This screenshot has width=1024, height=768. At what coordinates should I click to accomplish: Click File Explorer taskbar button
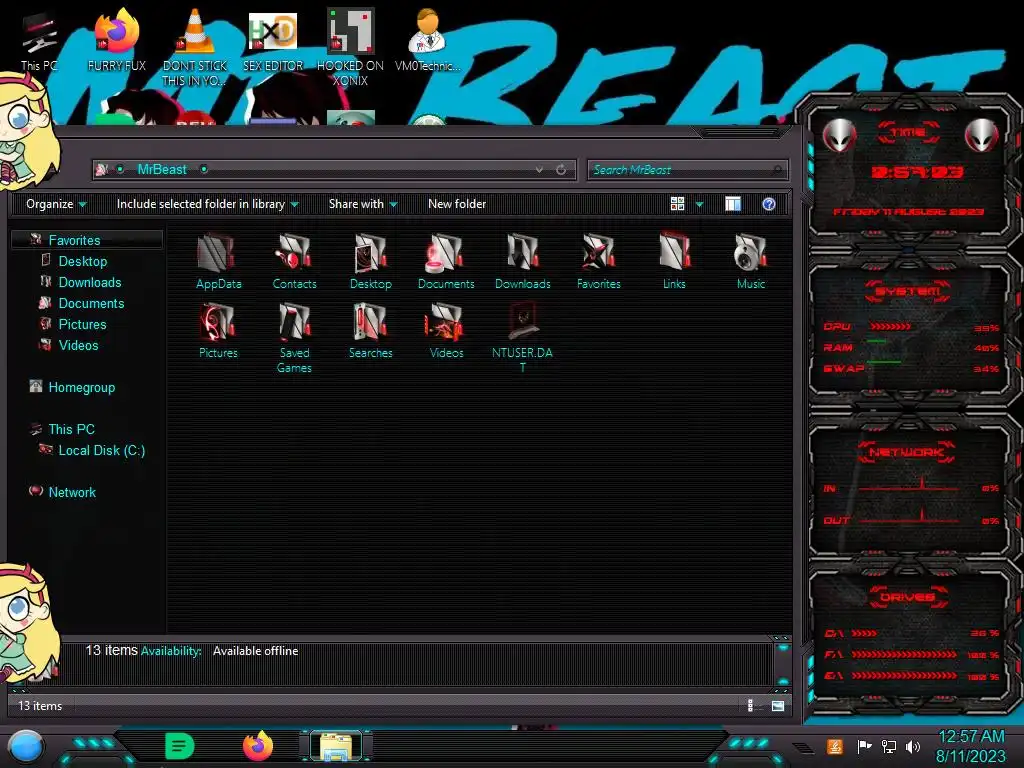pos(336,746)
